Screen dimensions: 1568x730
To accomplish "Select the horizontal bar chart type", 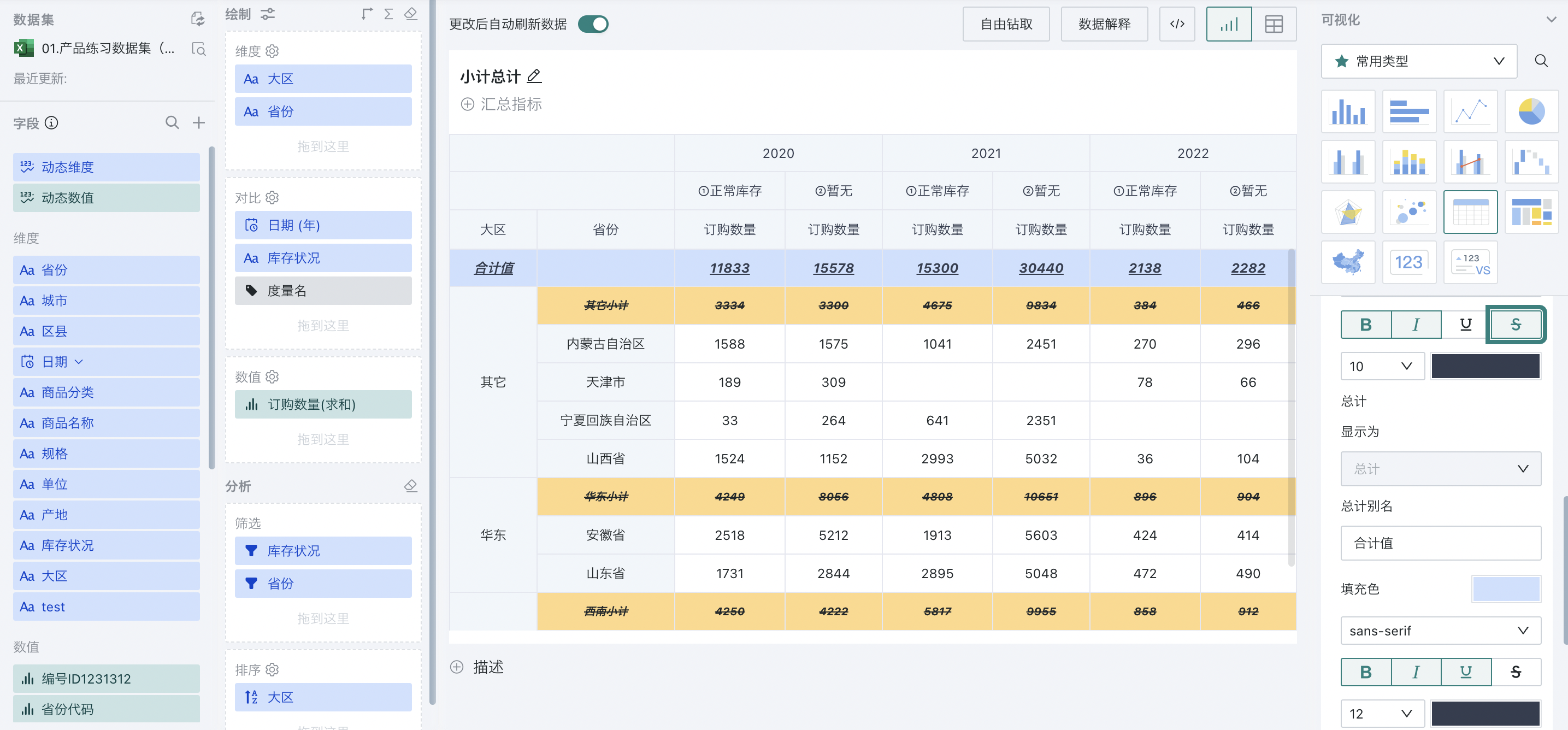I will [1409, 111].
